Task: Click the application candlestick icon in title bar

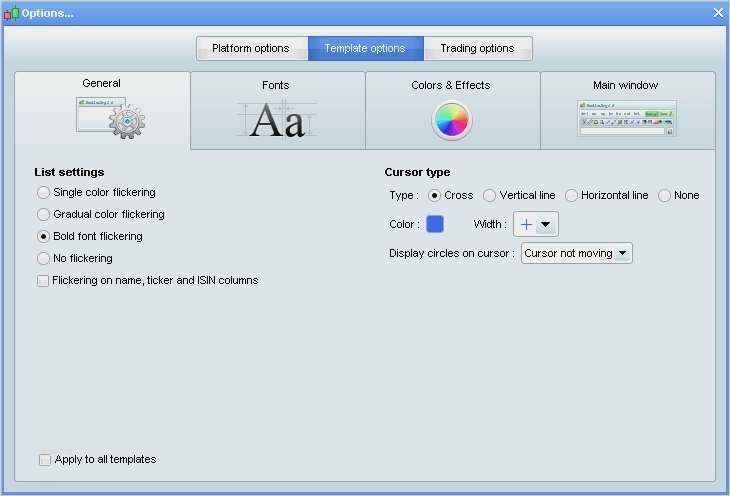Action: pos(12,13)
